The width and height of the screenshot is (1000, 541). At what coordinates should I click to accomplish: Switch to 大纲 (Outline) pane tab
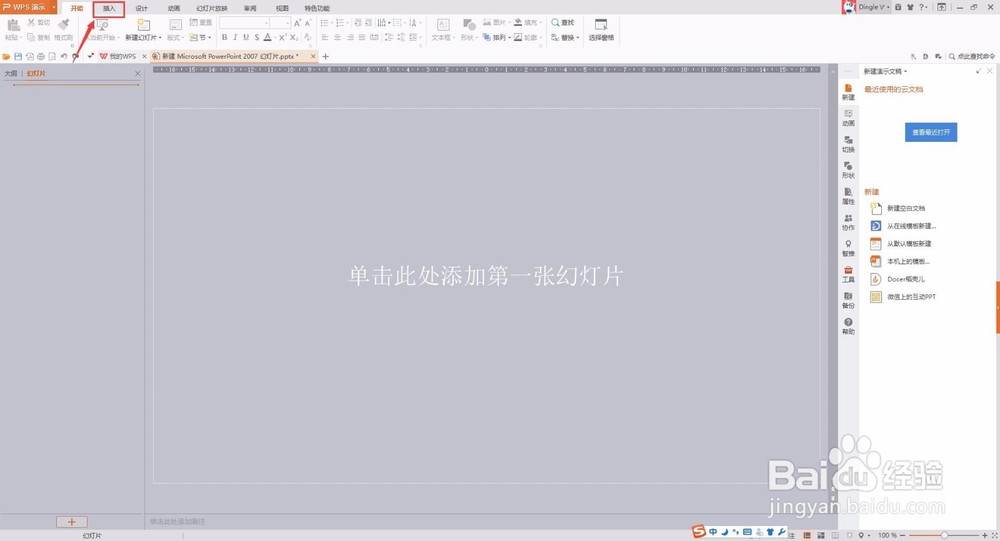coord(11,73)
